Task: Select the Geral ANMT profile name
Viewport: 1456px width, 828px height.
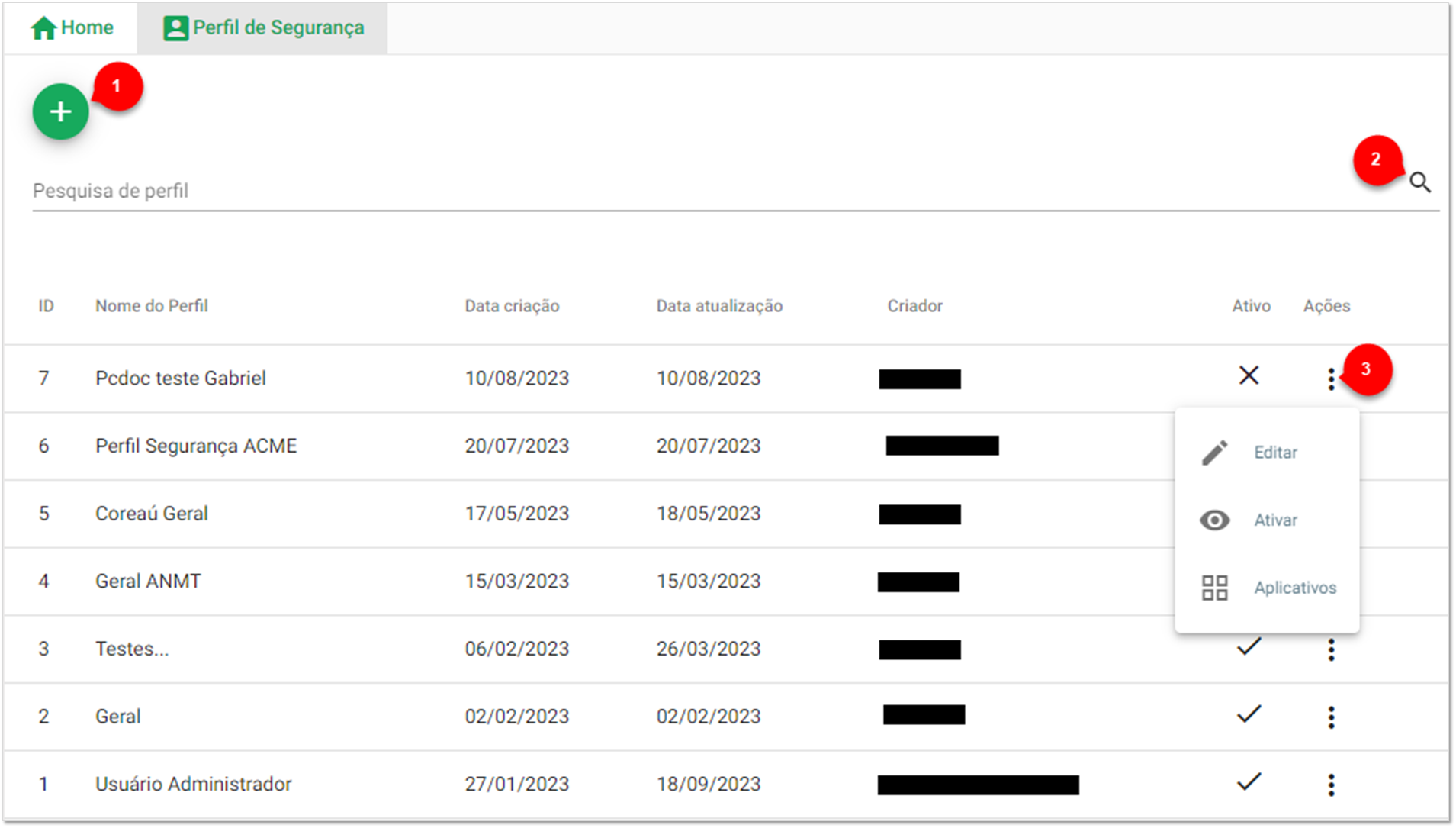Action: click(x=148, y=582)
